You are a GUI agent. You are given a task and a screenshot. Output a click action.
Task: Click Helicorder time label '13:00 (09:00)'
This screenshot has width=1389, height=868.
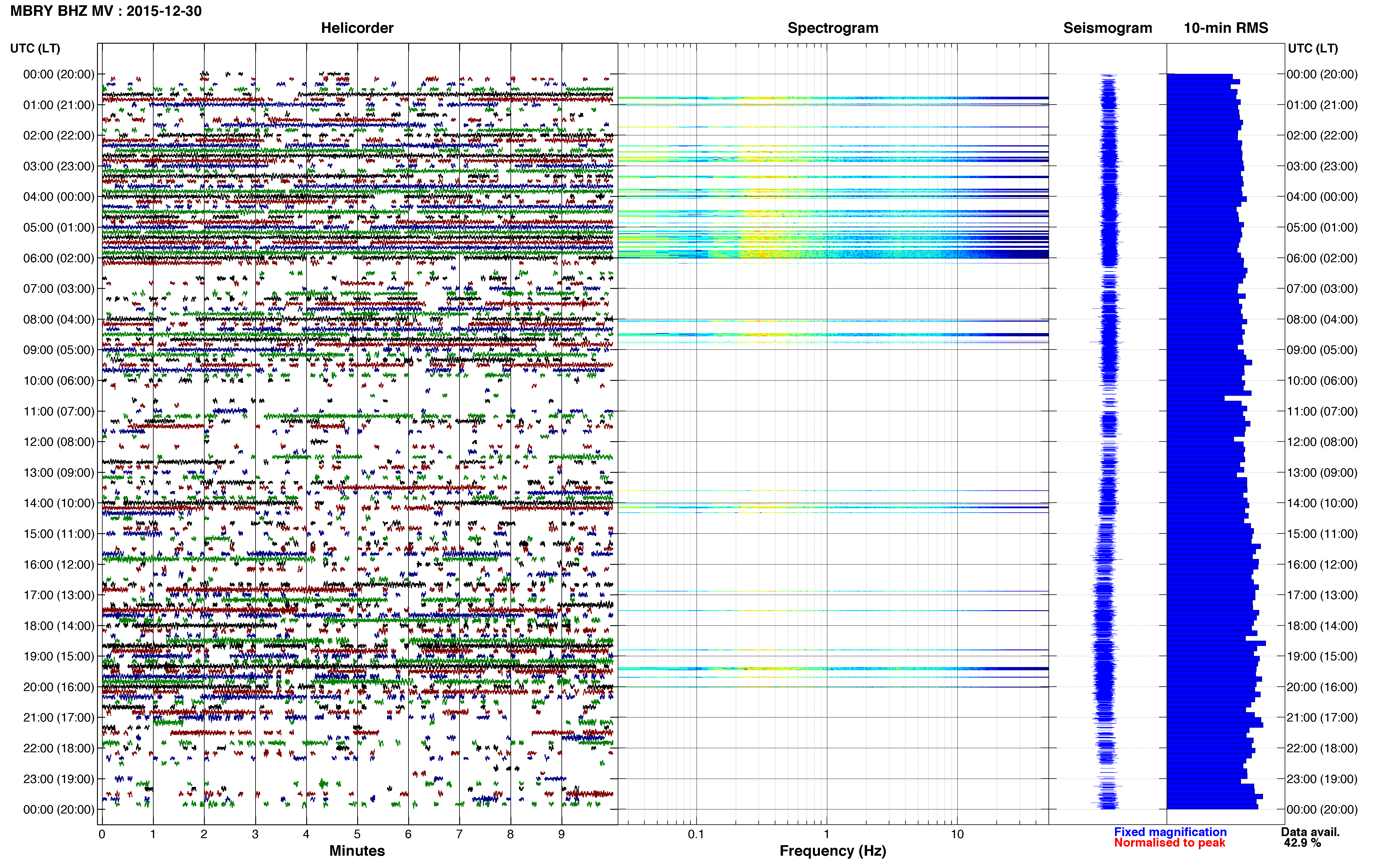(x=59, y=473)
